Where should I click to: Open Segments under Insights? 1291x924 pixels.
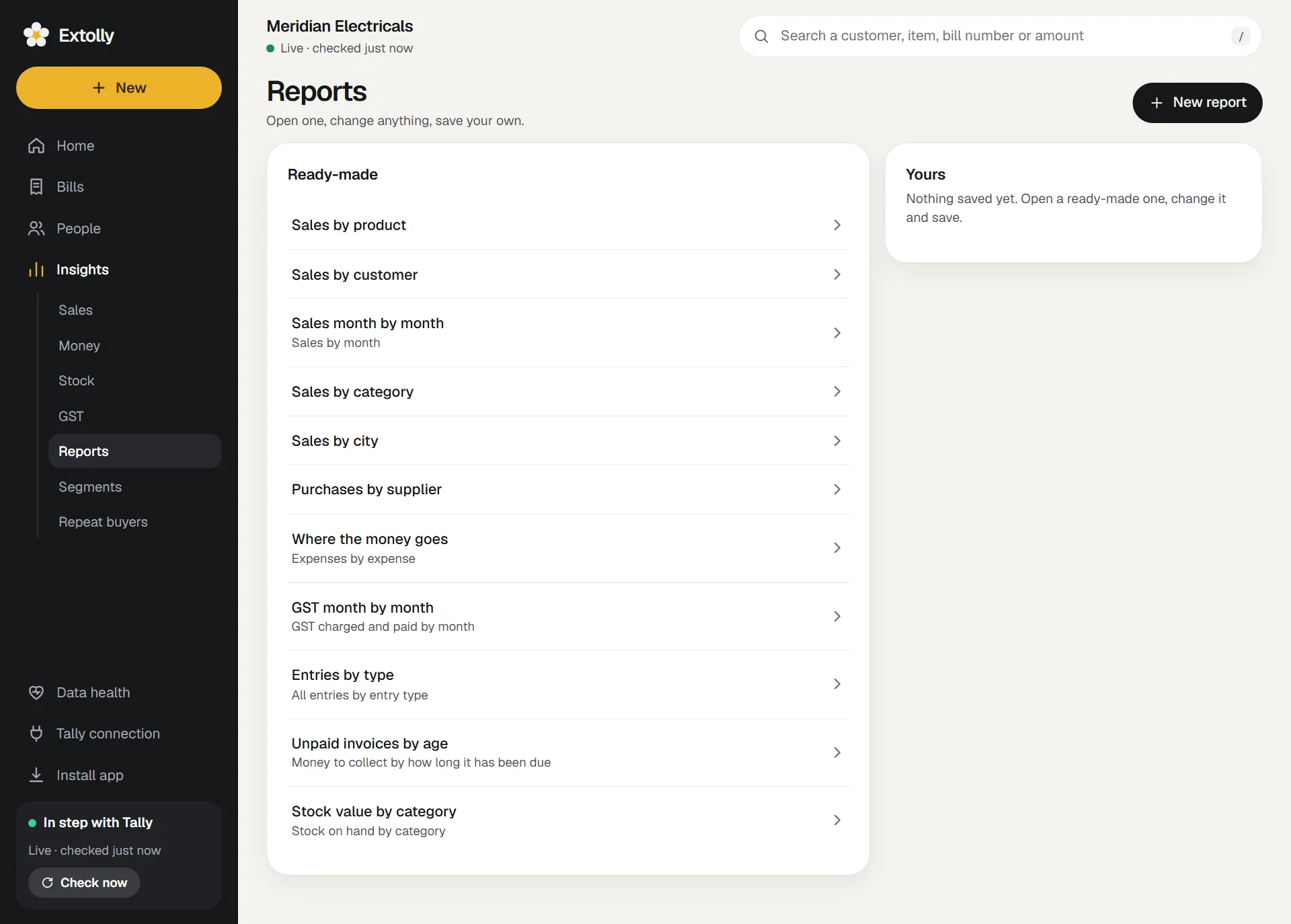click(x=134, y=487)
